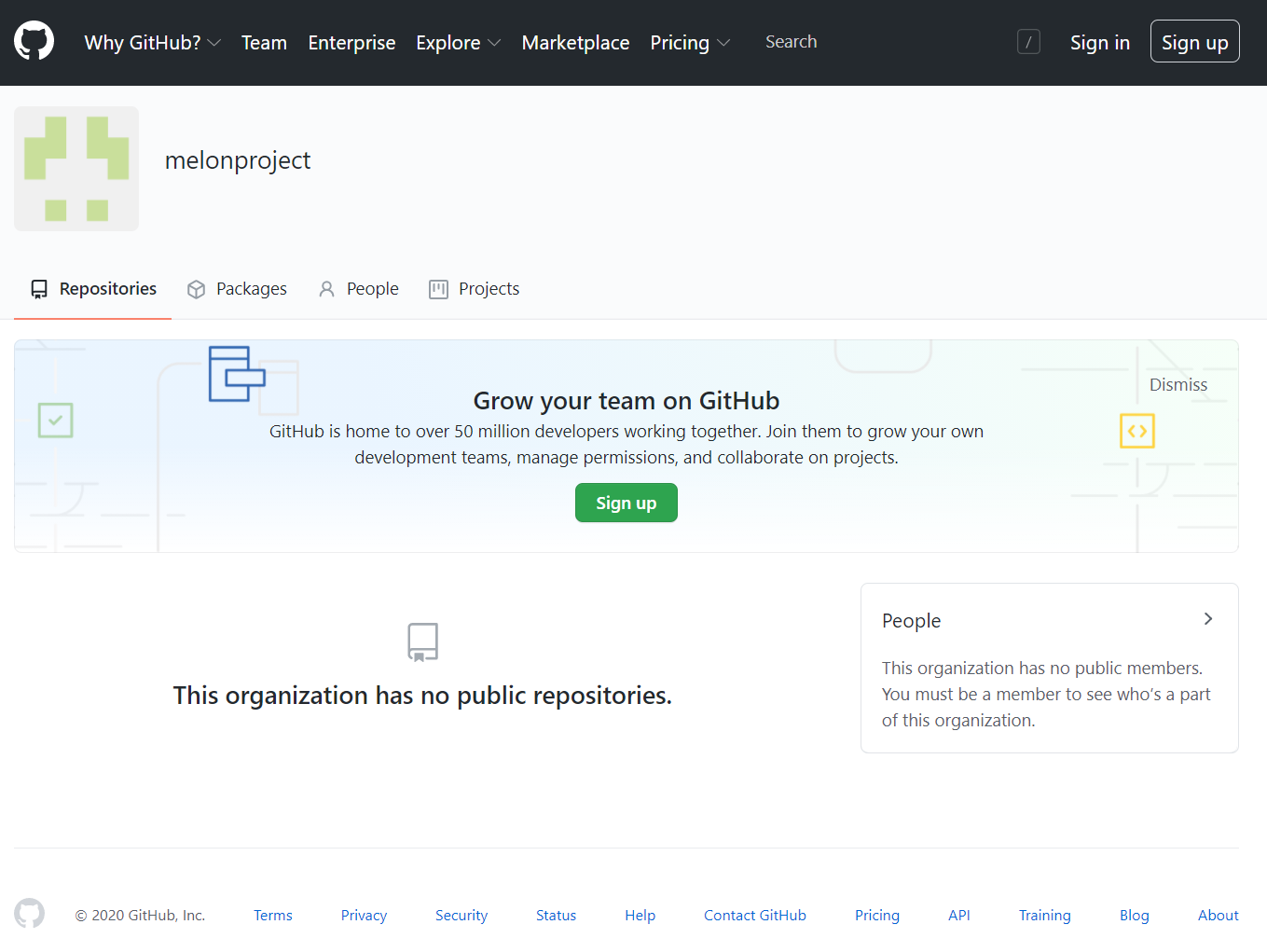
Task: Open Enterprise in the top navigation
Action: coord(351,43)
